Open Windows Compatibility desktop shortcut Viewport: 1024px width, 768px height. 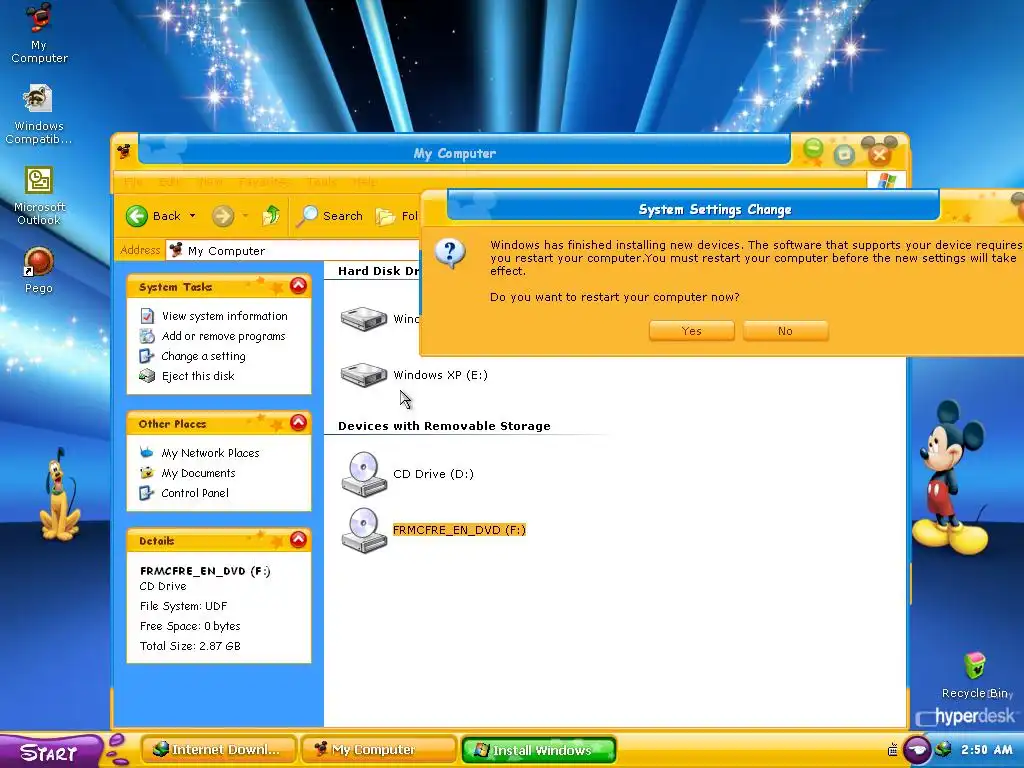point(39,114)
